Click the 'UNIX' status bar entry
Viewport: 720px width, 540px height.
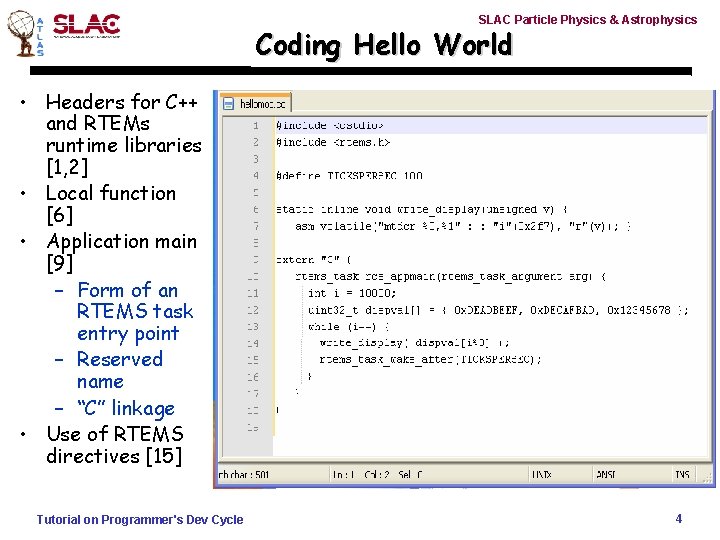(x=541, y=474)
